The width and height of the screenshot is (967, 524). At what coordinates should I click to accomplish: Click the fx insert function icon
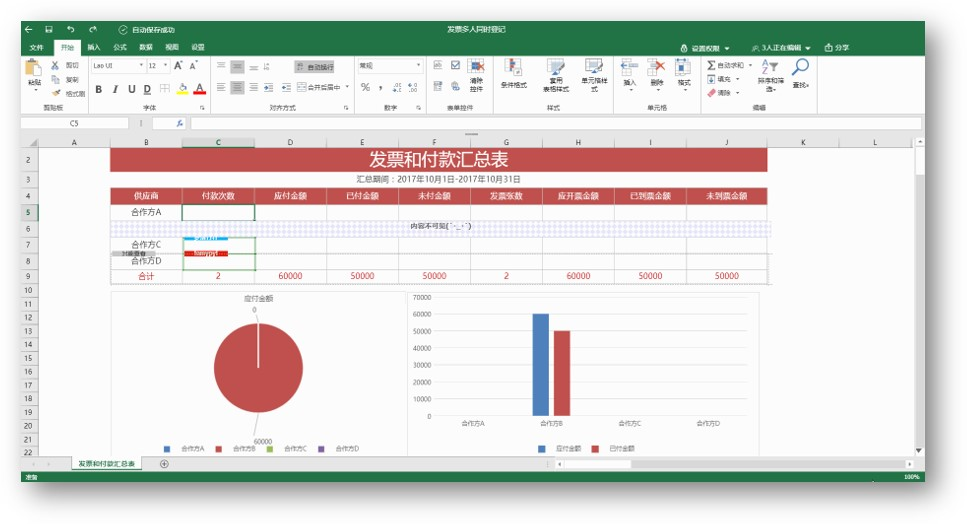click(x=179, y=123)
